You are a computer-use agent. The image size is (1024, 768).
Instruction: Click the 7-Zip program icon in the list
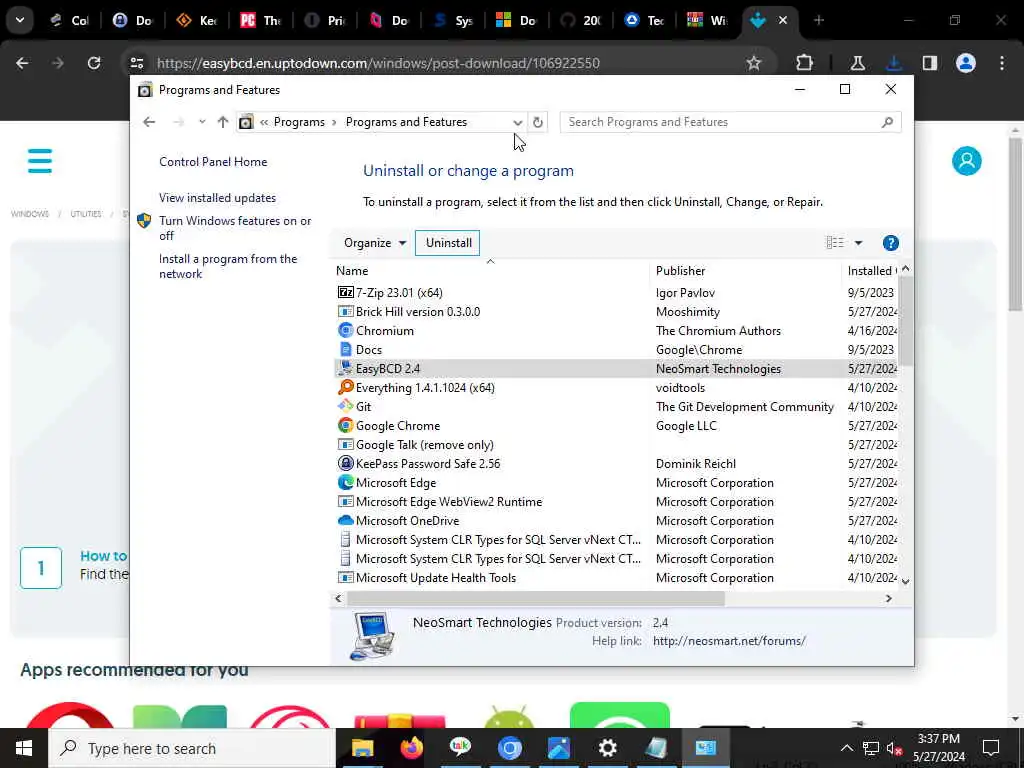345,293
